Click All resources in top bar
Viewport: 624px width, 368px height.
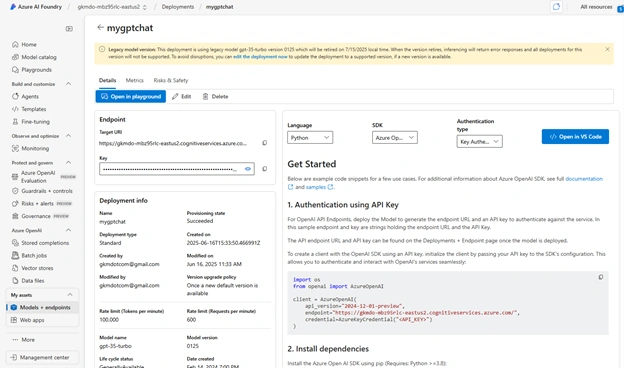point(596,7)
